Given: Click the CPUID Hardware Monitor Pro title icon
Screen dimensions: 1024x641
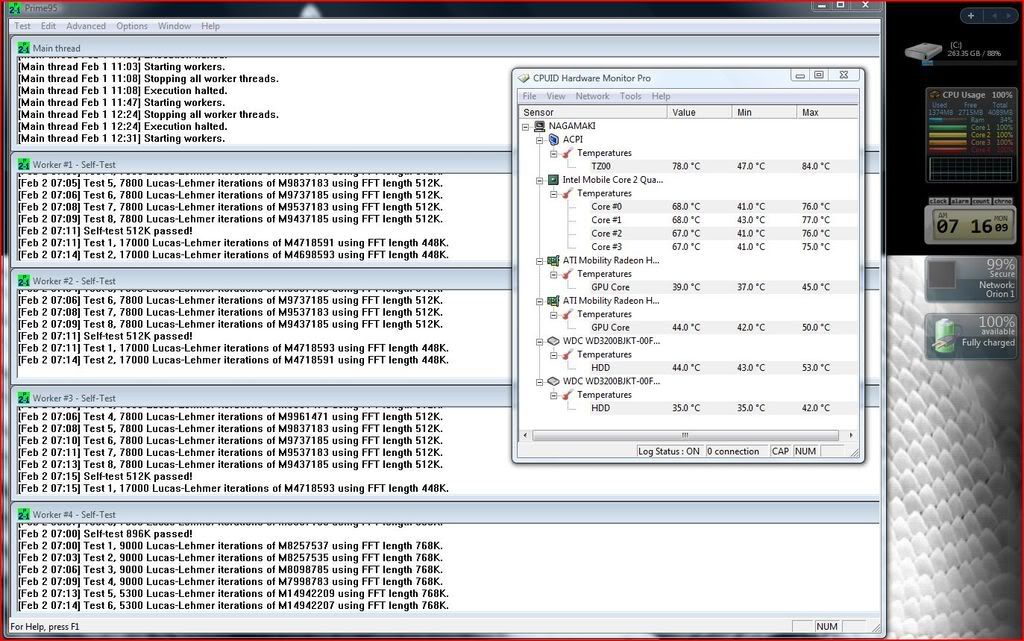Looking at the screenshot, I should pyautogui.click(x=523, y=78).
